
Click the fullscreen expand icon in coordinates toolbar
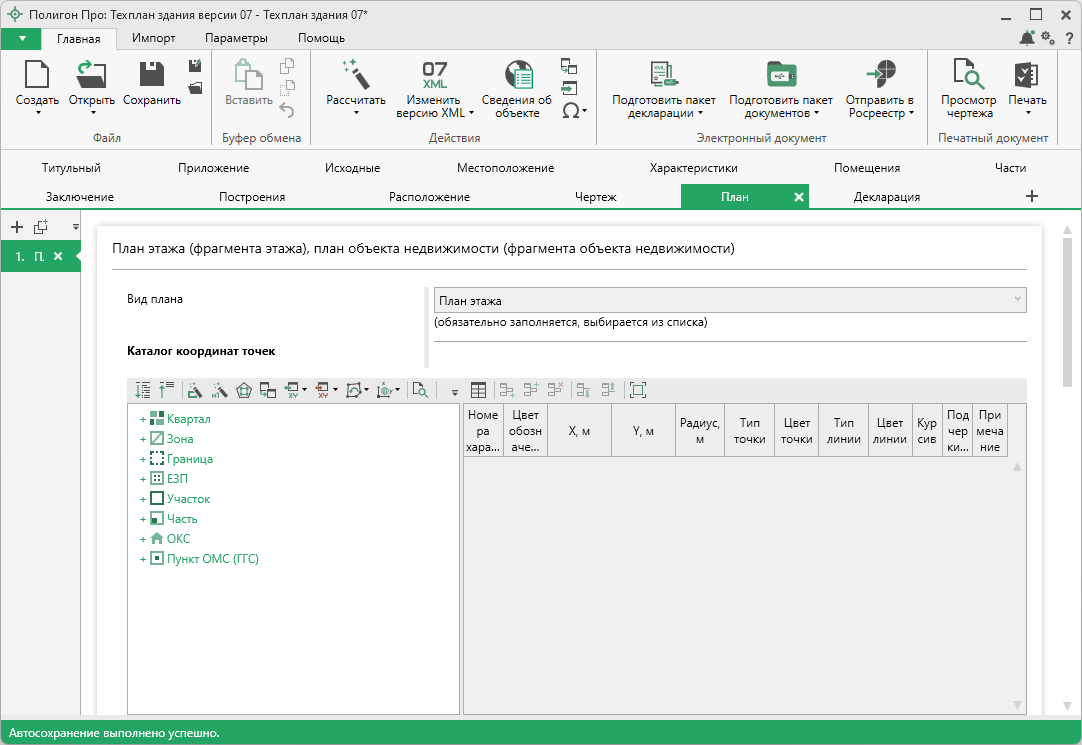tap(638, 390)
